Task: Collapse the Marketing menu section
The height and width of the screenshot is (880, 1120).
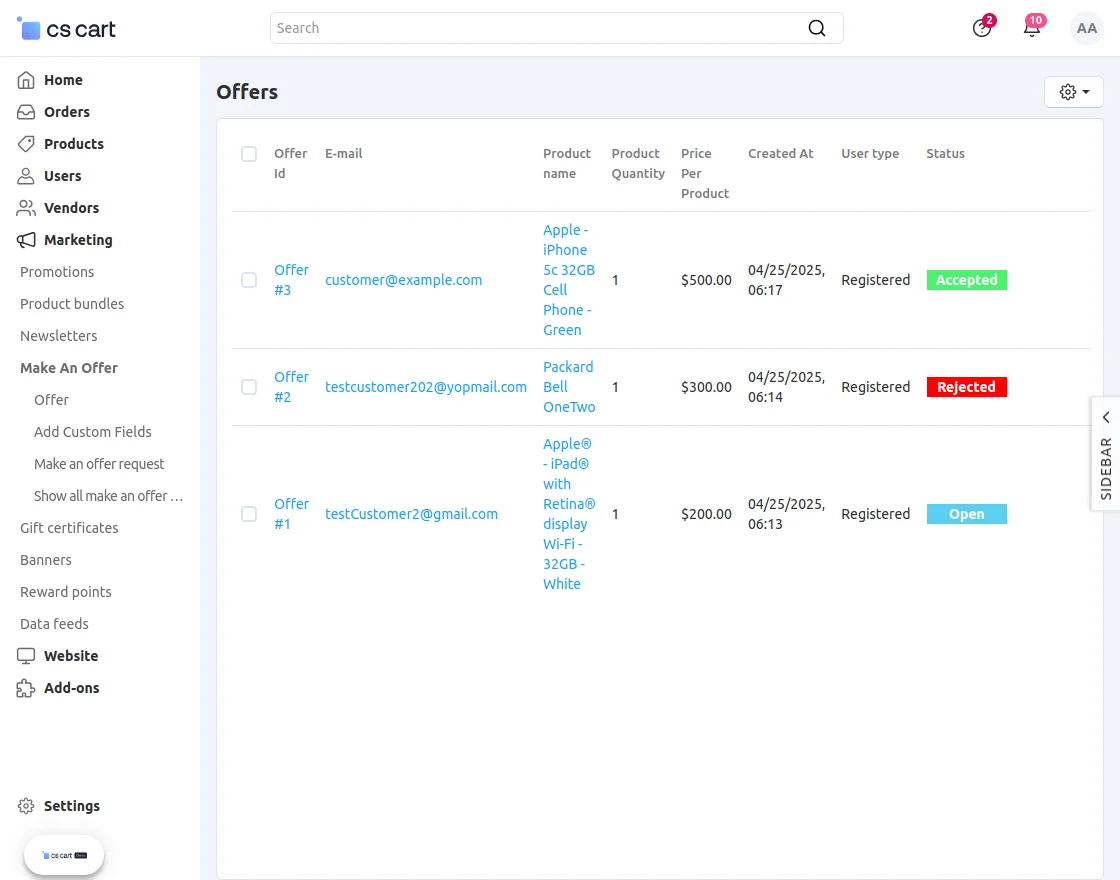Action: pos(78,240)
